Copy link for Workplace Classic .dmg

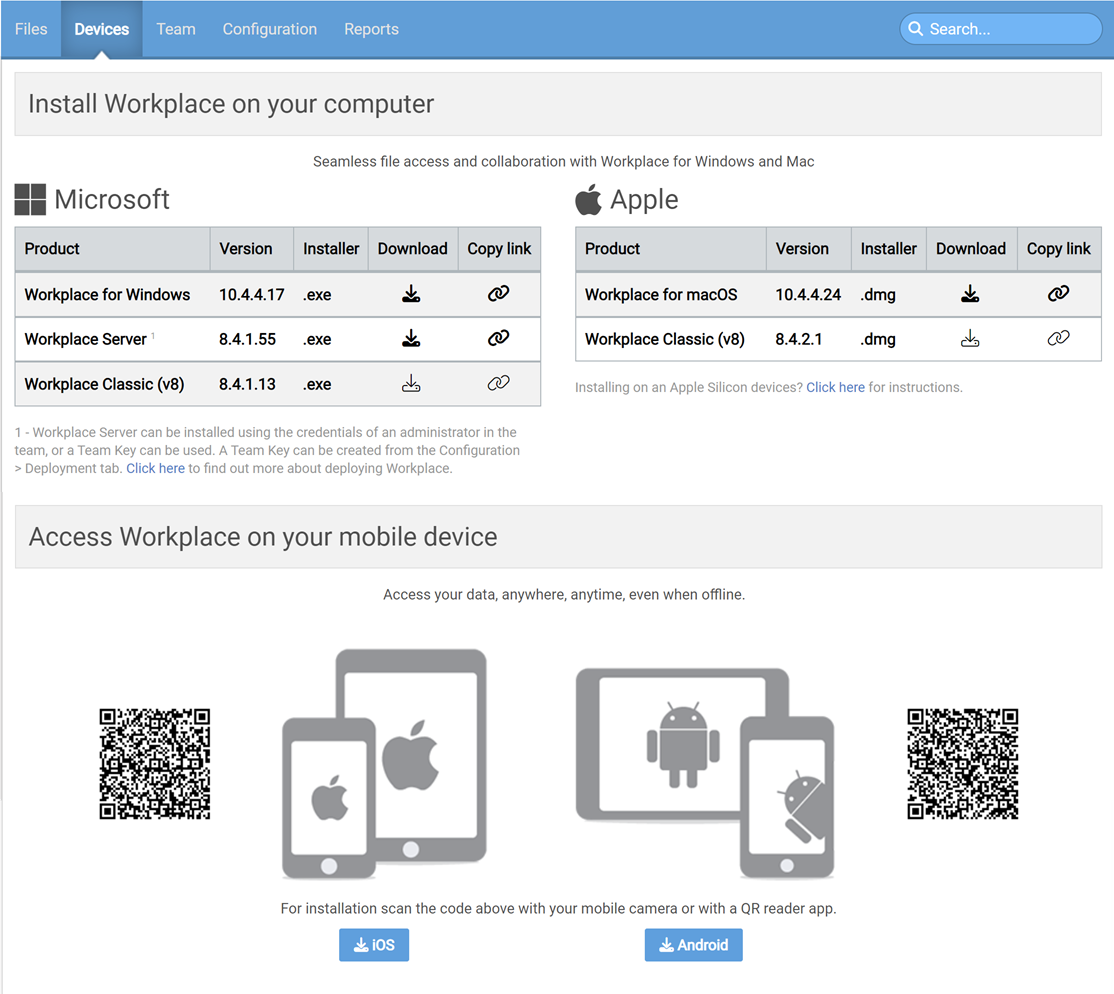[x=1058, y=339]
